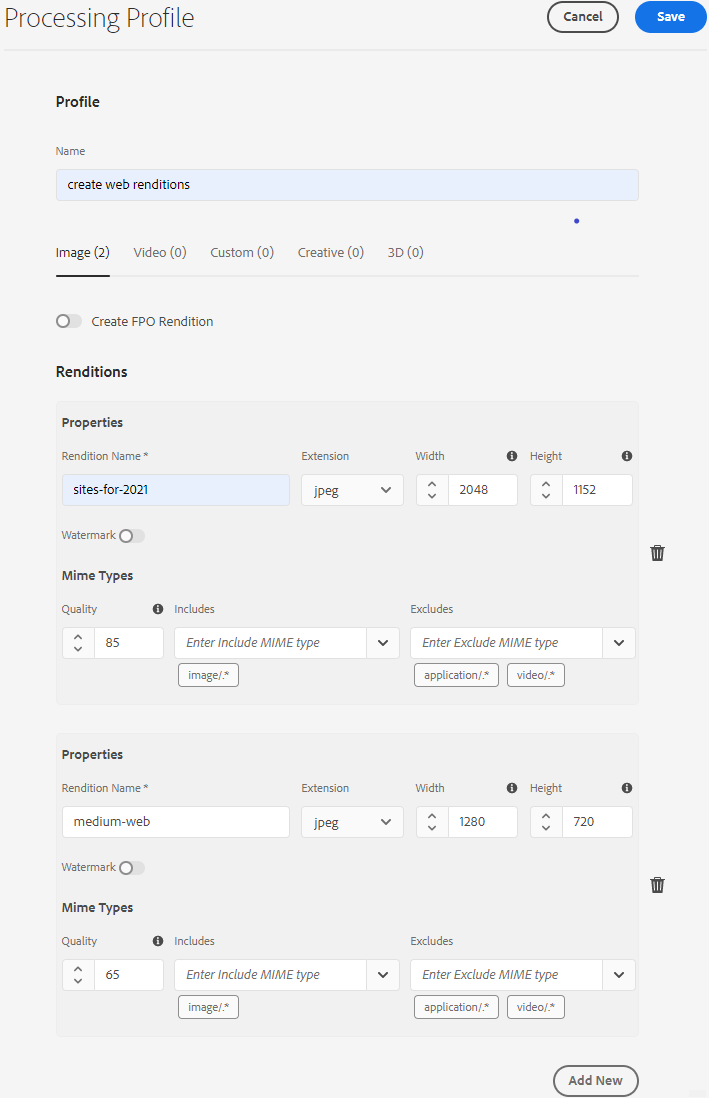Toggle Watermark for medium-web rendition

132,868
